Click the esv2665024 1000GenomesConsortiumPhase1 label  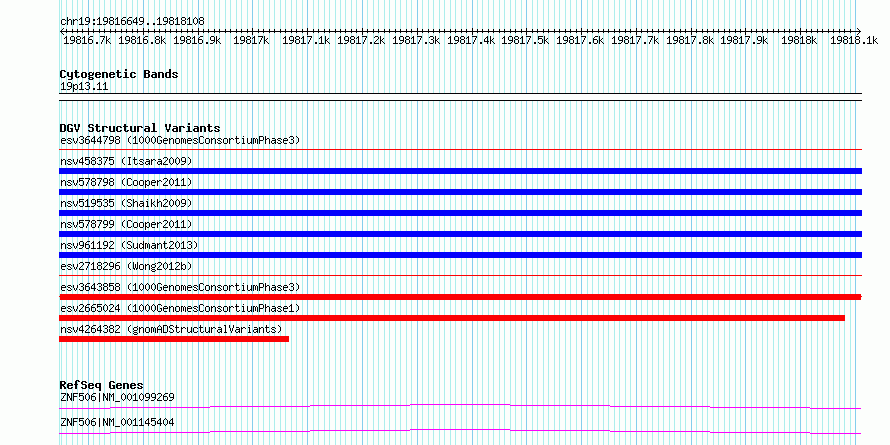coord(180,308)
